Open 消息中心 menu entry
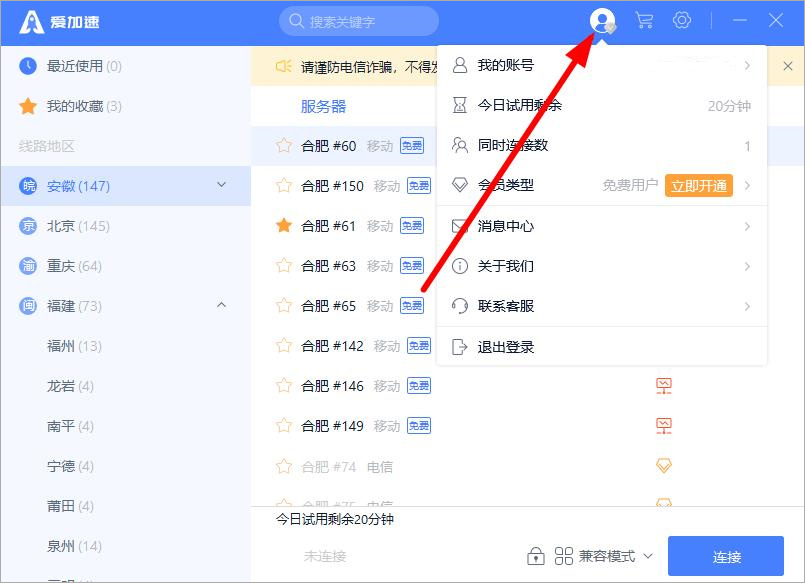805x583 pixels. (x=602, y=226)
